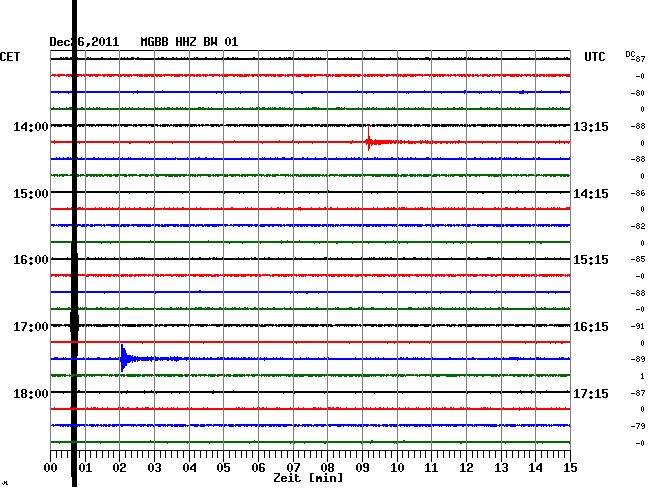
Task: Select the DC offset value '-82'
Action: coord(638,226)
